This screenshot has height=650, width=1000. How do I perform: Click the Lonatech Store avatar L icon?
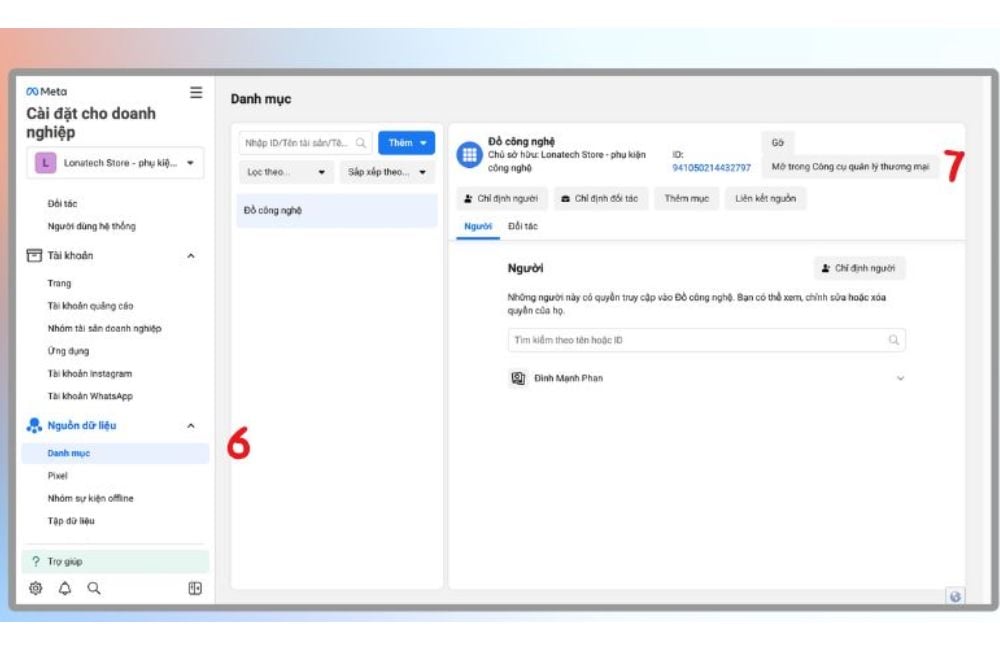pyautogui.click(x=45, y=163)
